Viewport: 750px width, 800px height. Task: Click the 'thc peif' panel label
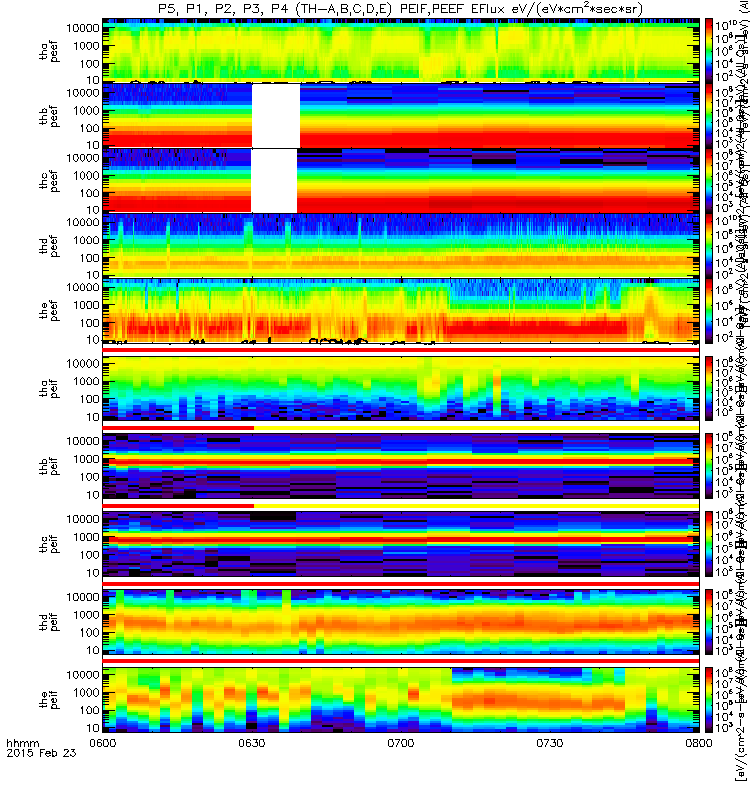pos(49,544)
